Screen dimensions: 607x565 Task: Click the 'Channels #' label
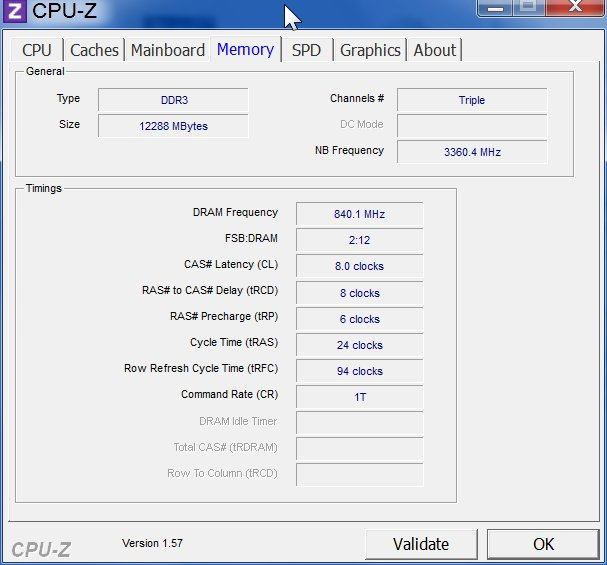[357, 98]
